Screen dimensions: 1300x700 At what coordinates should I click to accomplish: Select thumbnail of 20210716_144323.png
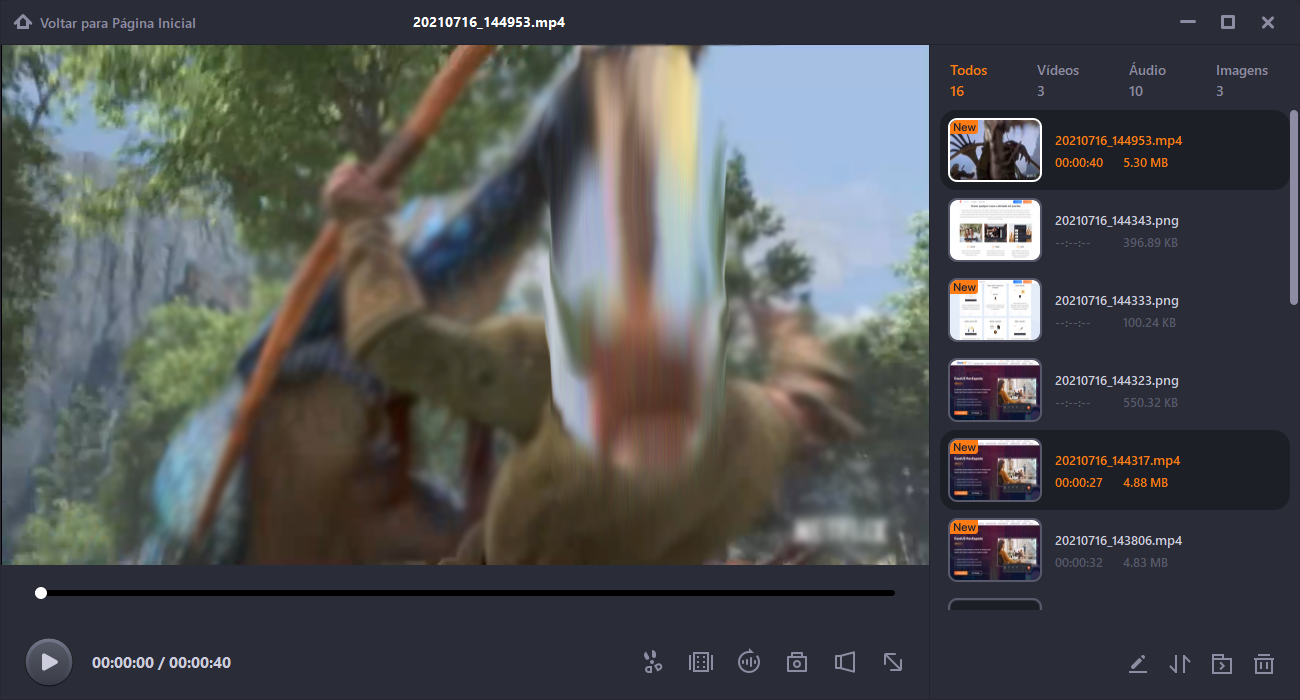click(x=995, y=390)
